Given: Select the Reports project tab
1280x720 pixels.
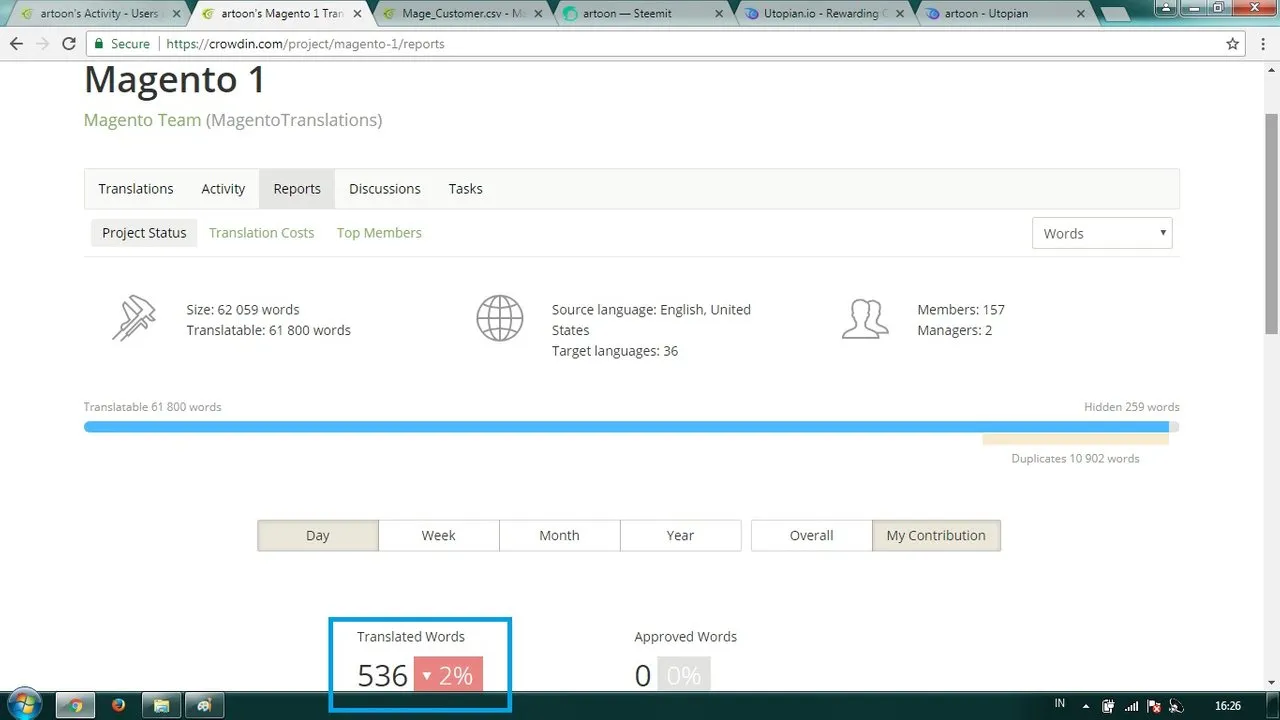Looking at the screenshot, I should point(297,189).
